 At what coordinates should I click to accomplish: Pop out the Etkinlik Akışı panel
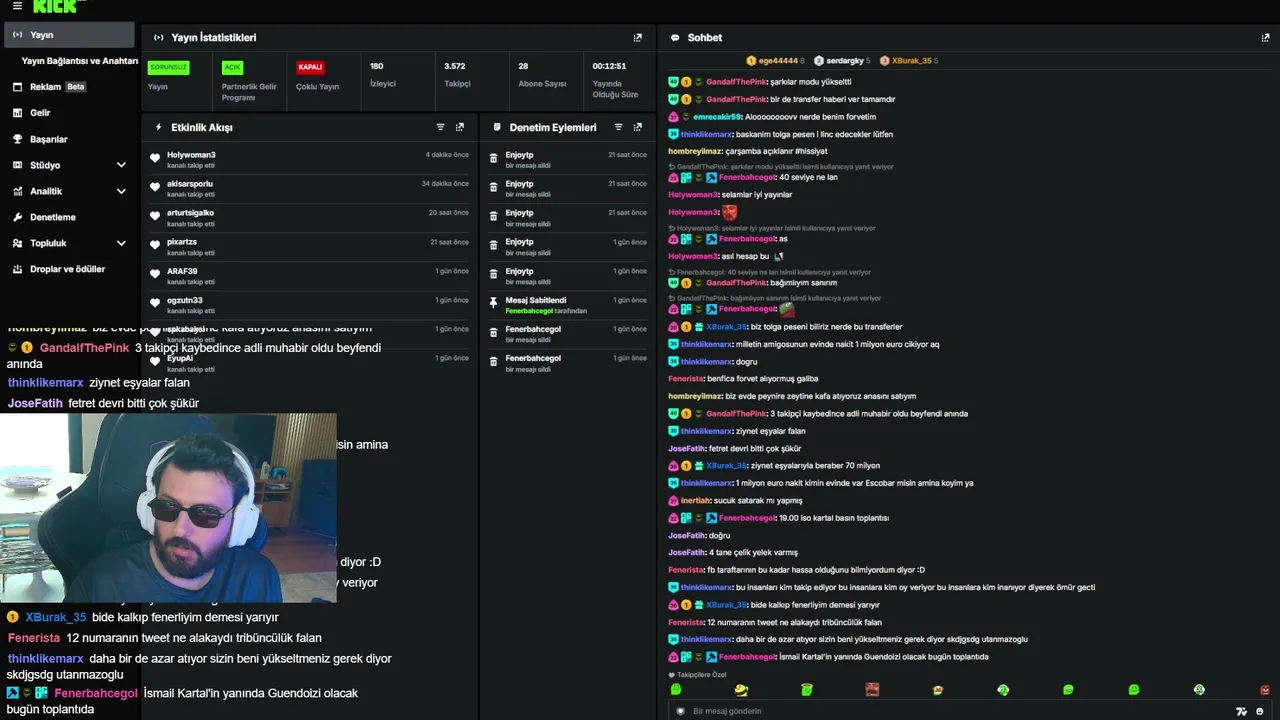460,127
